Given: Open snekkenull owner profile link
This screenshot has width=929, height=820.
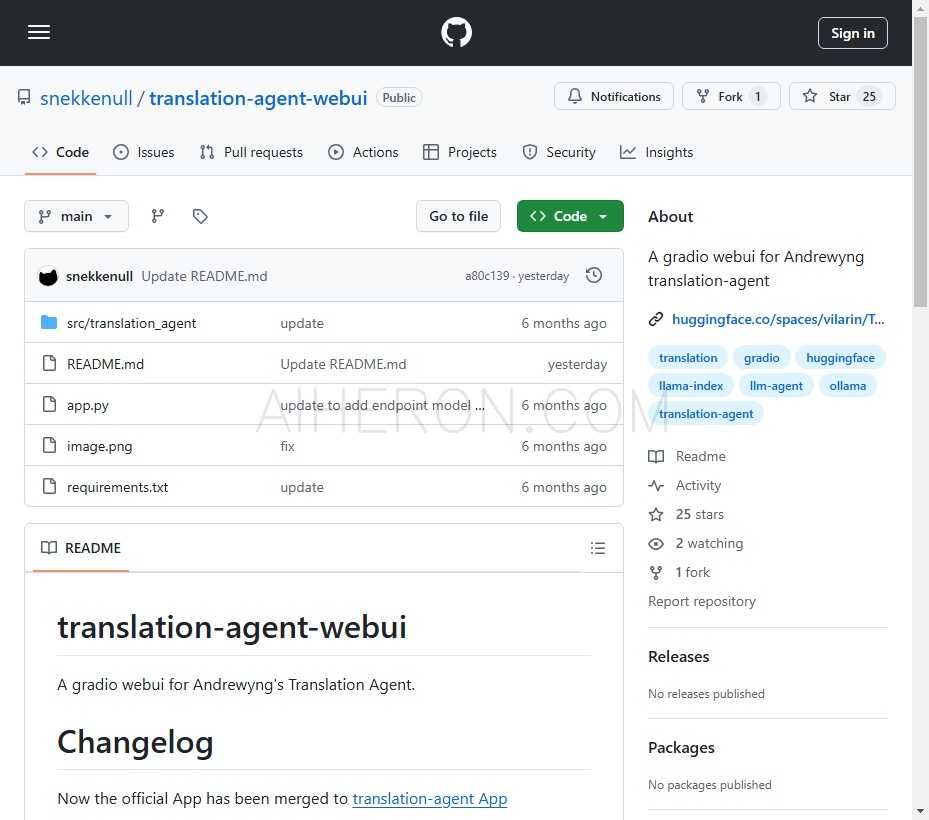Looking at the screenshot, I should (x=86, y=98).
